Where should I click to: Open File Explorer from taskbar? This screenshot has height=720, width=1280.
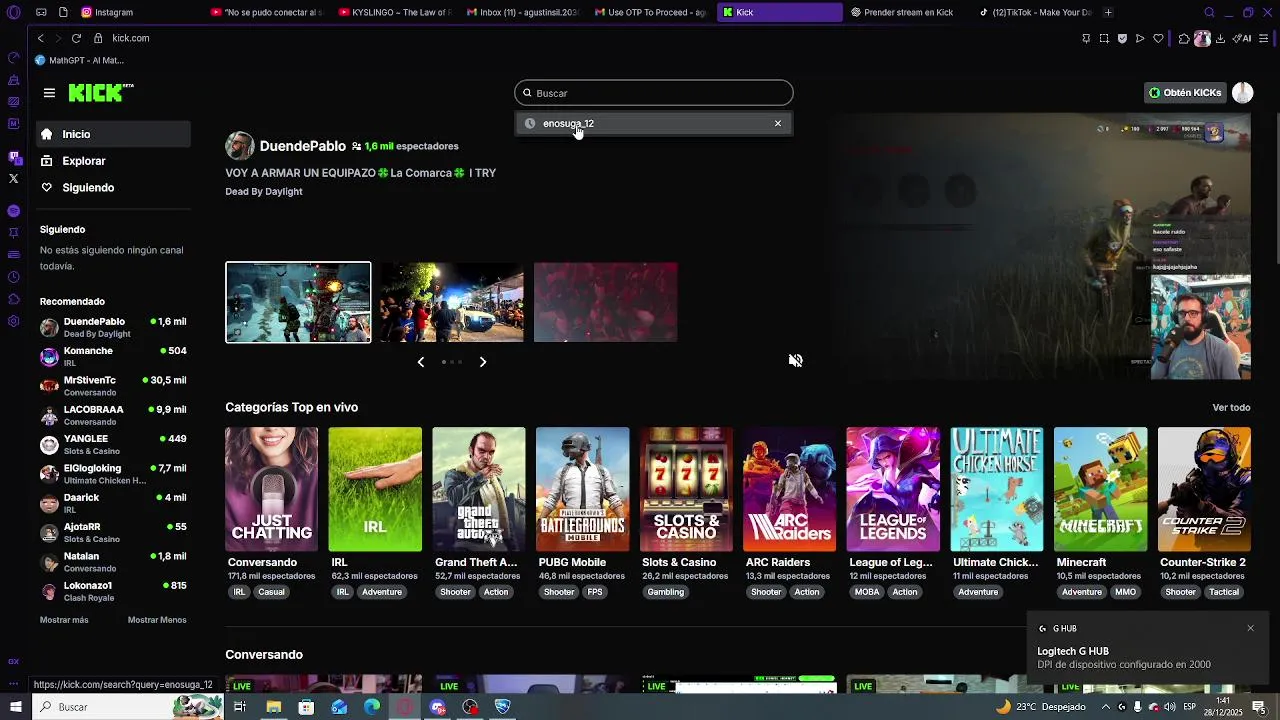273,707
